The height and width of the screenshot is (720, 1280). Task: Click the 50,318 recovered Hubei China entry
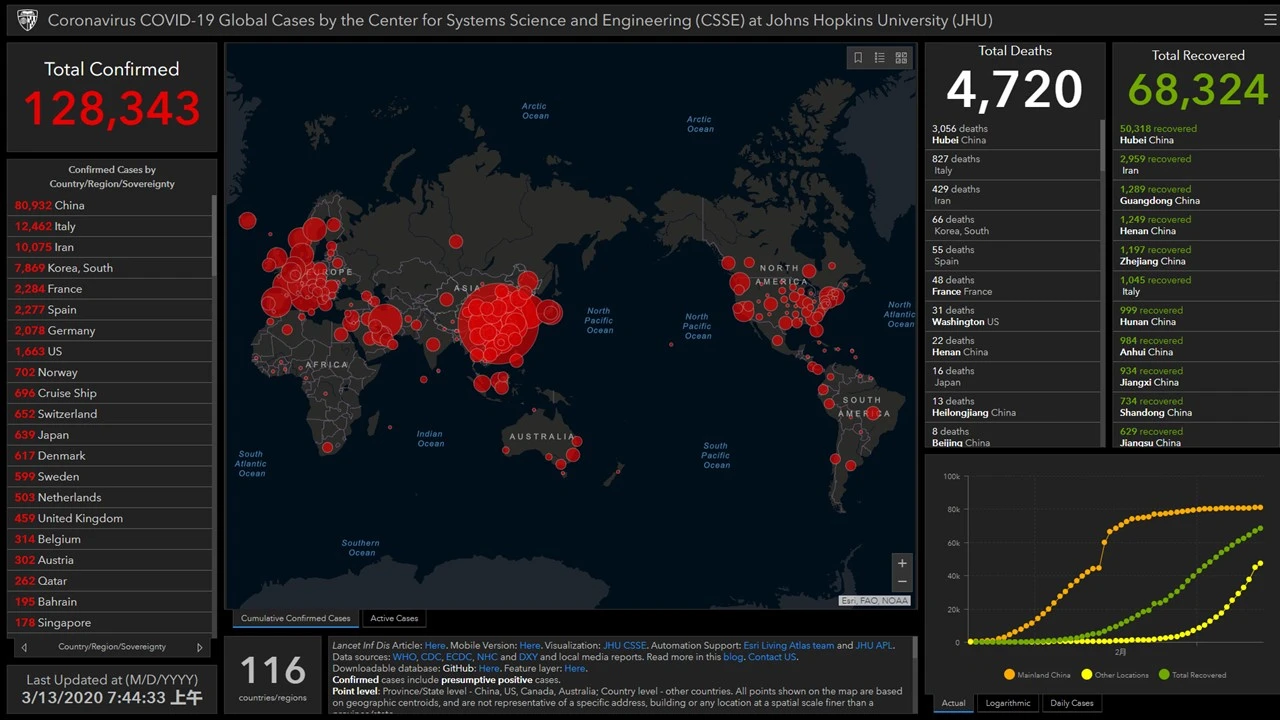1197,134
